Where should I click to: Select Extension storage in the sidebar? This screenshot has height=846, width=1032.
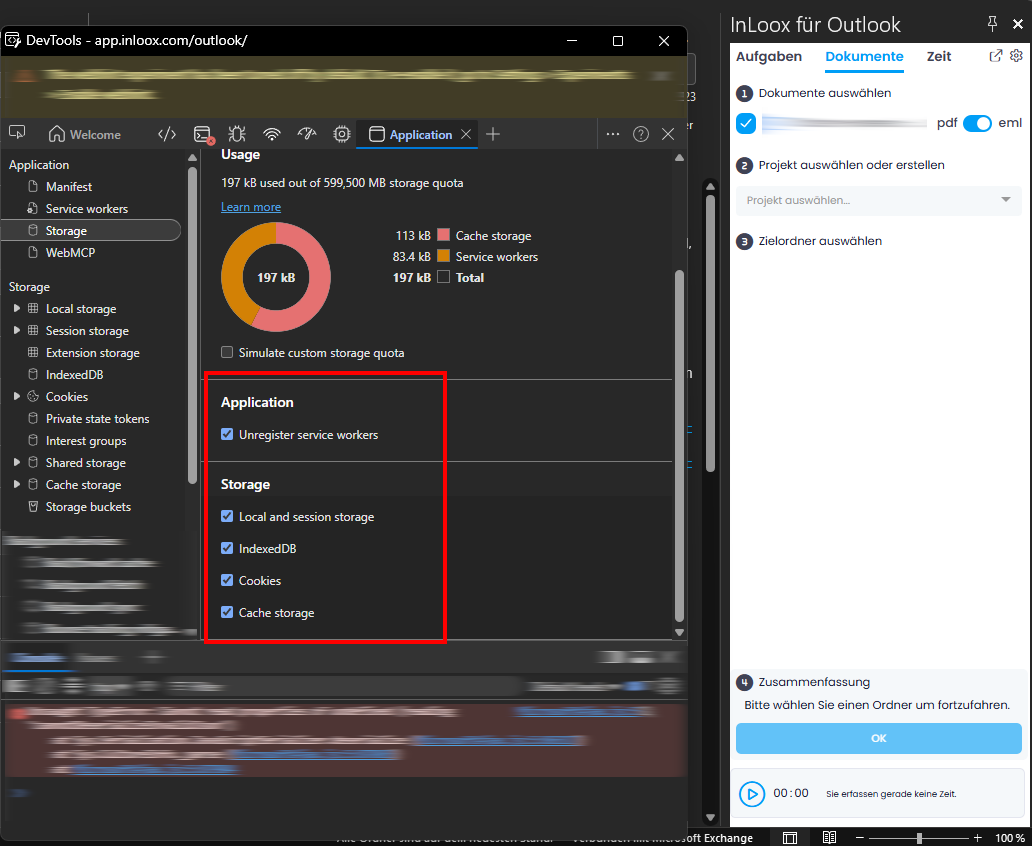pos(92,353)
